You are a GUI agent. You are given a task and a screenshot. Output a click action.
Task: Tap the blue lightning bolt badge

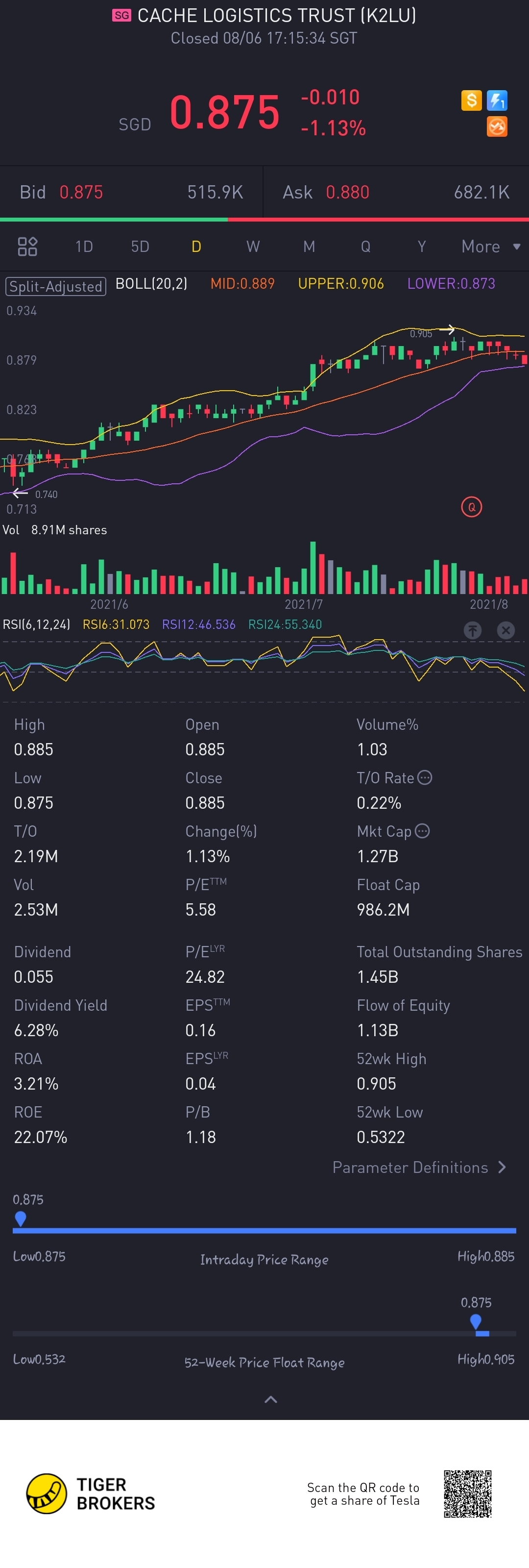pos(497,100)
